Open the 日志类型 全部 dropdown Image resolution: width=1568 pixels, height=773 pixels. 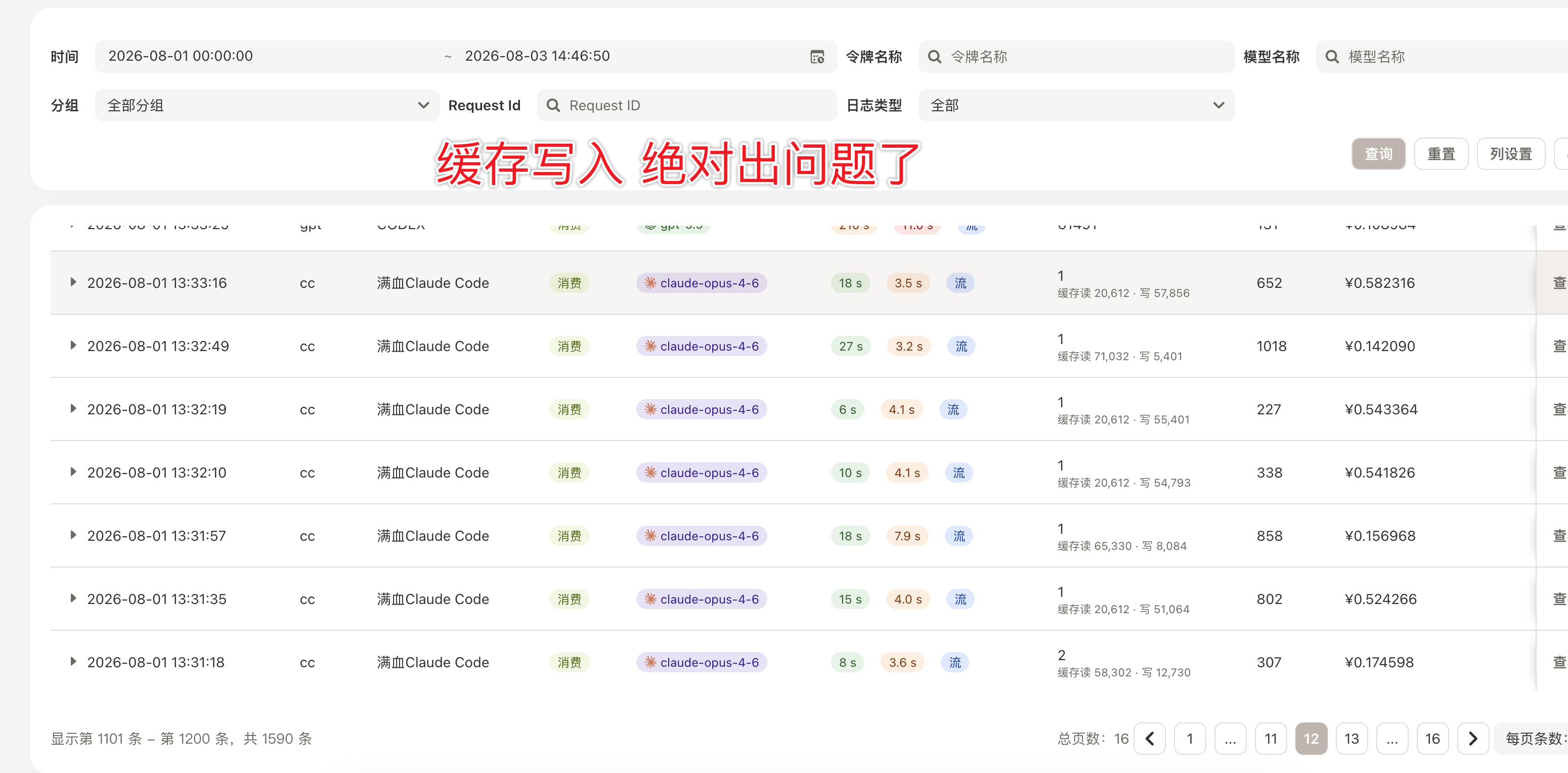[x=1076, y=105]
